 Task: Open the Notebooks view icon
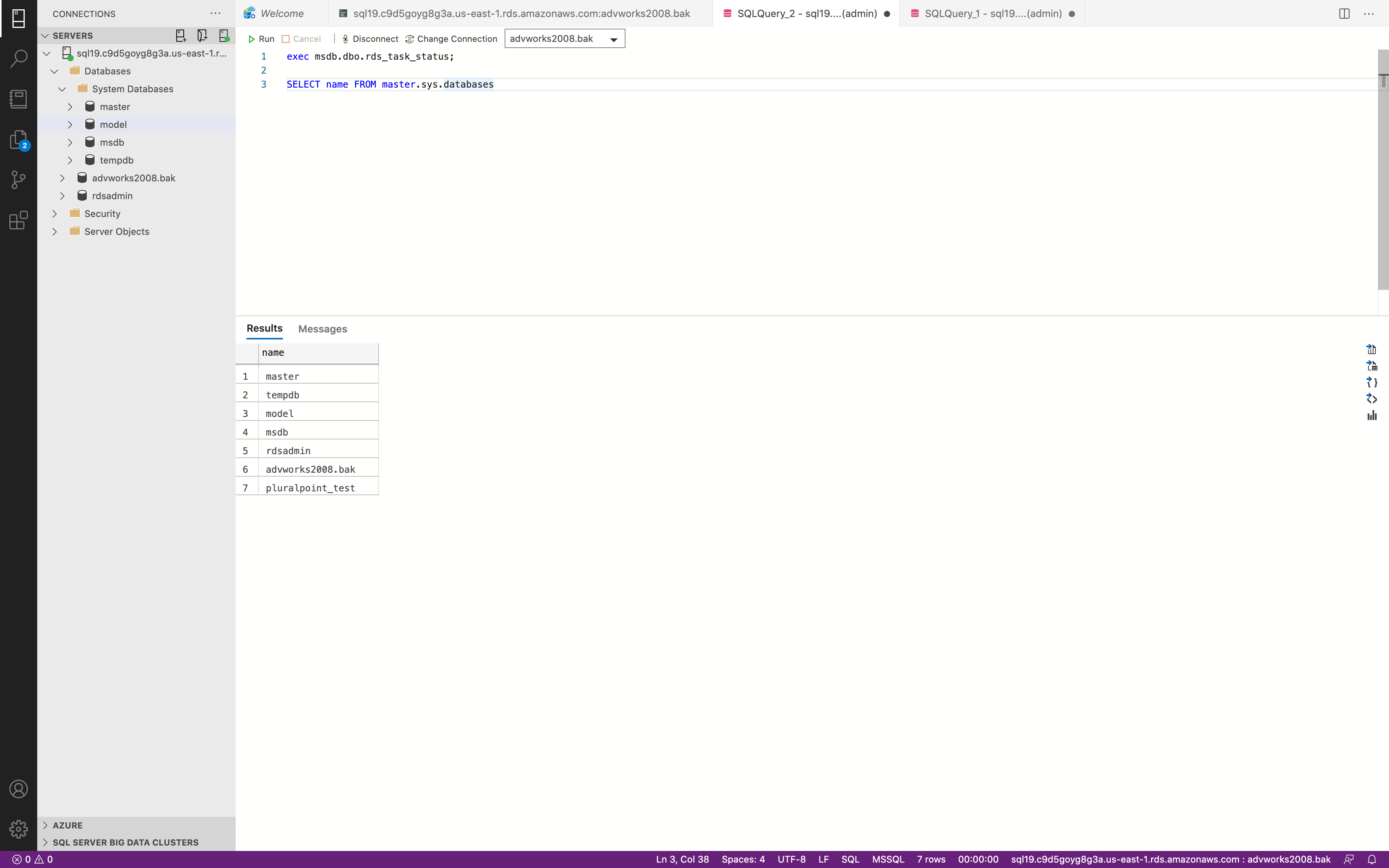18,99
